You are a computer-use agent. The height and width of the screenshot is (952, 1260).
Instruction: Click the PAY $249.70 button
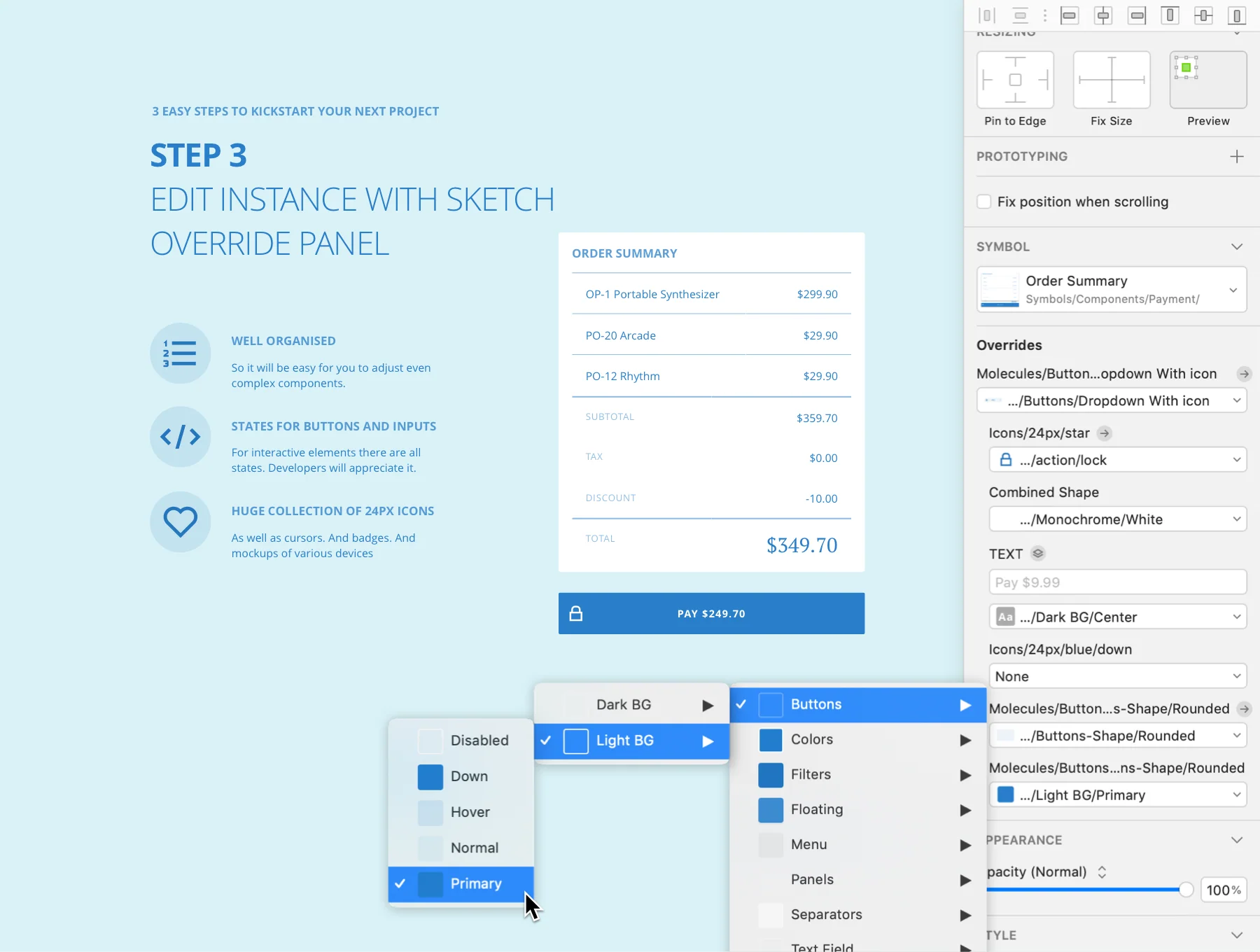point(711,614)
